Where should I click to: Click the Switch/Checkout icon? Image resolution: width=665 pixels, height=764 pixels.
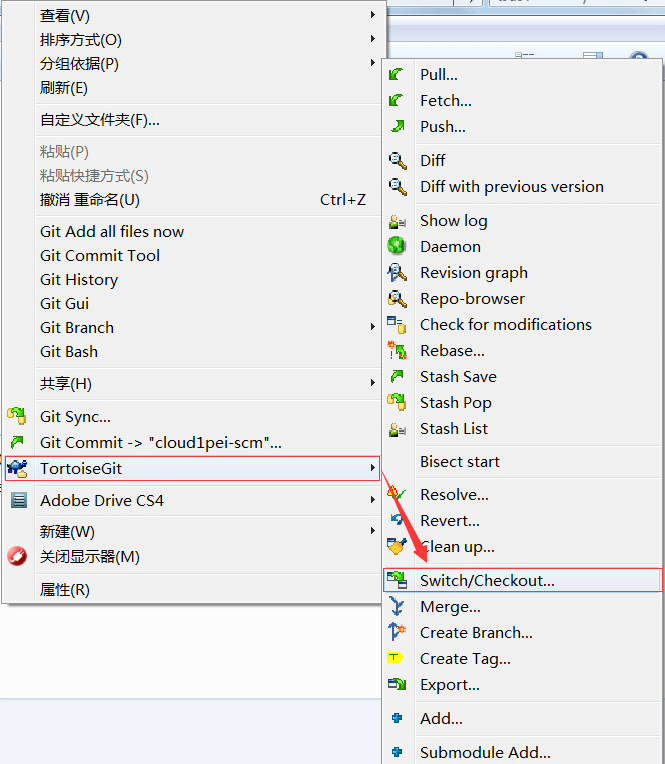397,580
